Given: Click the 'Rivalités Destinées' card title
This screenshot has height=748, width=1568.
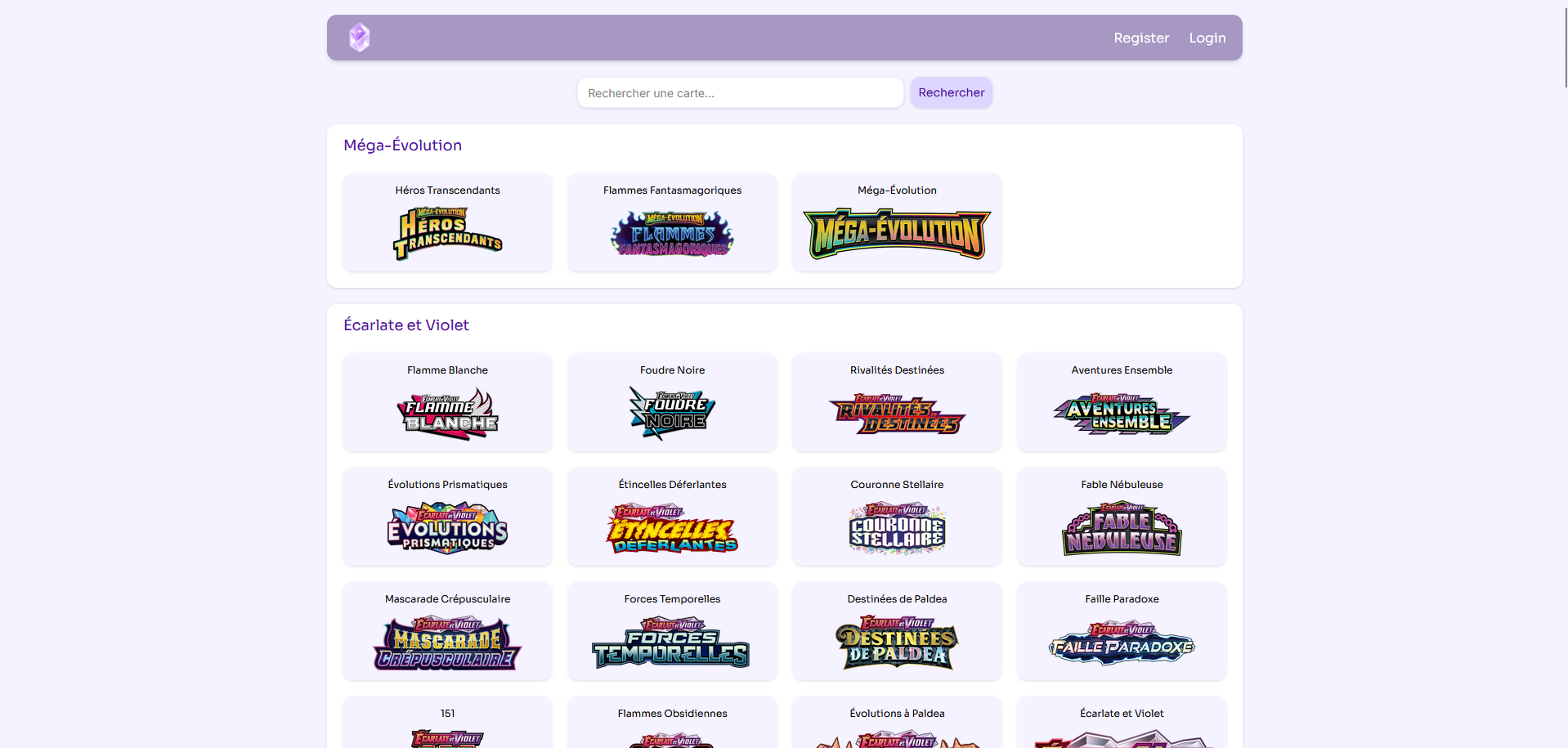Looking at the screenshot, I should click(x=897, y=370).
